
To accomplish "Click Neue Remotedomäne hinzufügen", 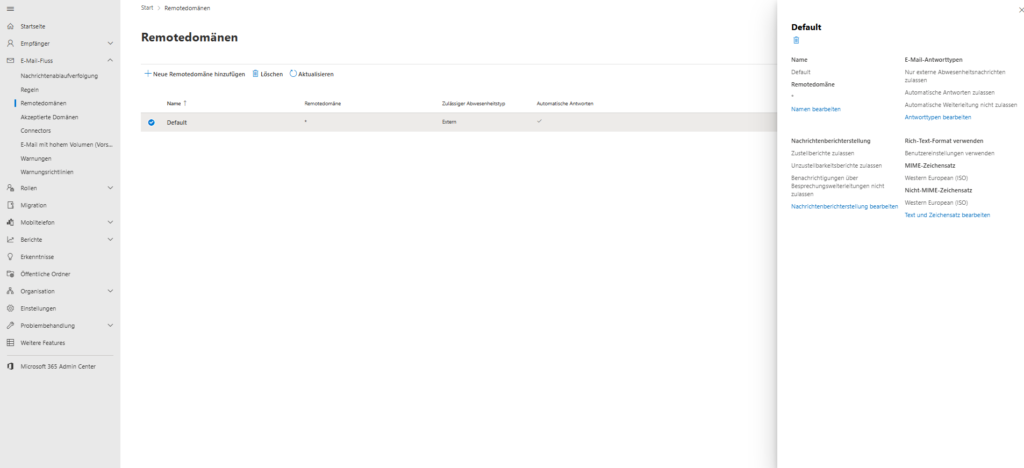I will click(194, 74).
